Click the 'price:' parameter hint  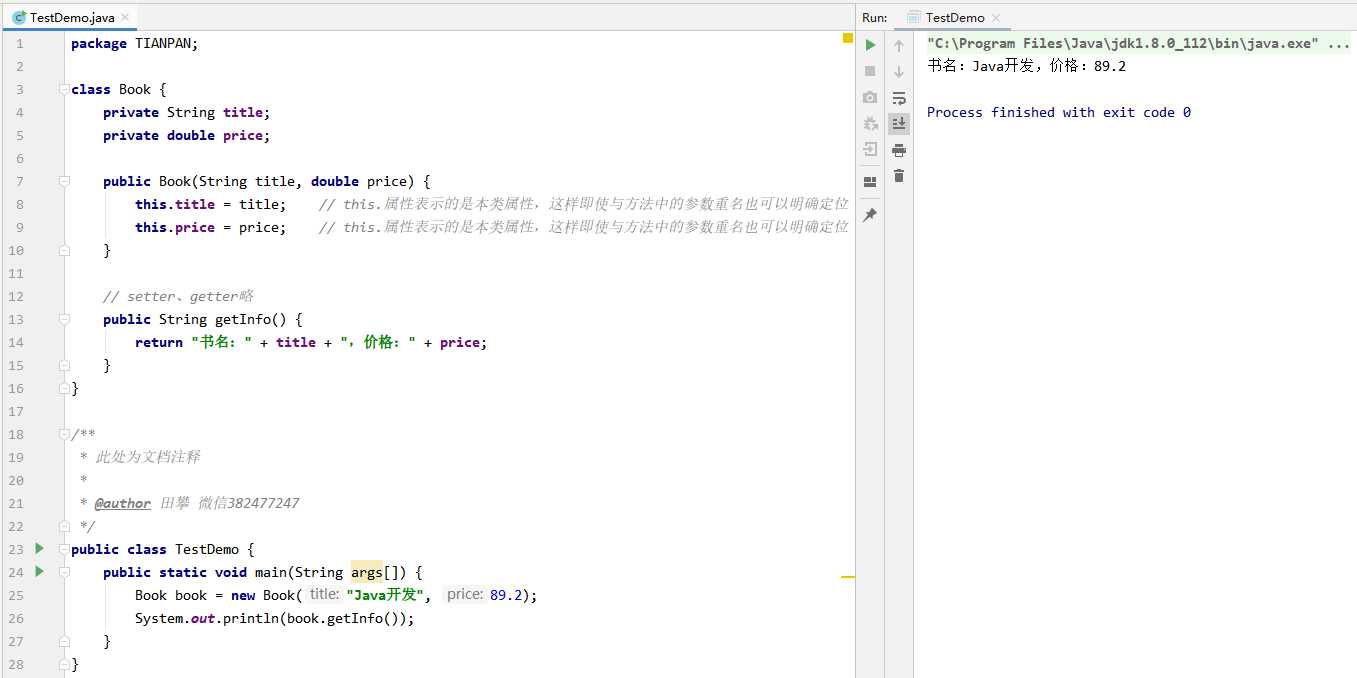point(465,594)
